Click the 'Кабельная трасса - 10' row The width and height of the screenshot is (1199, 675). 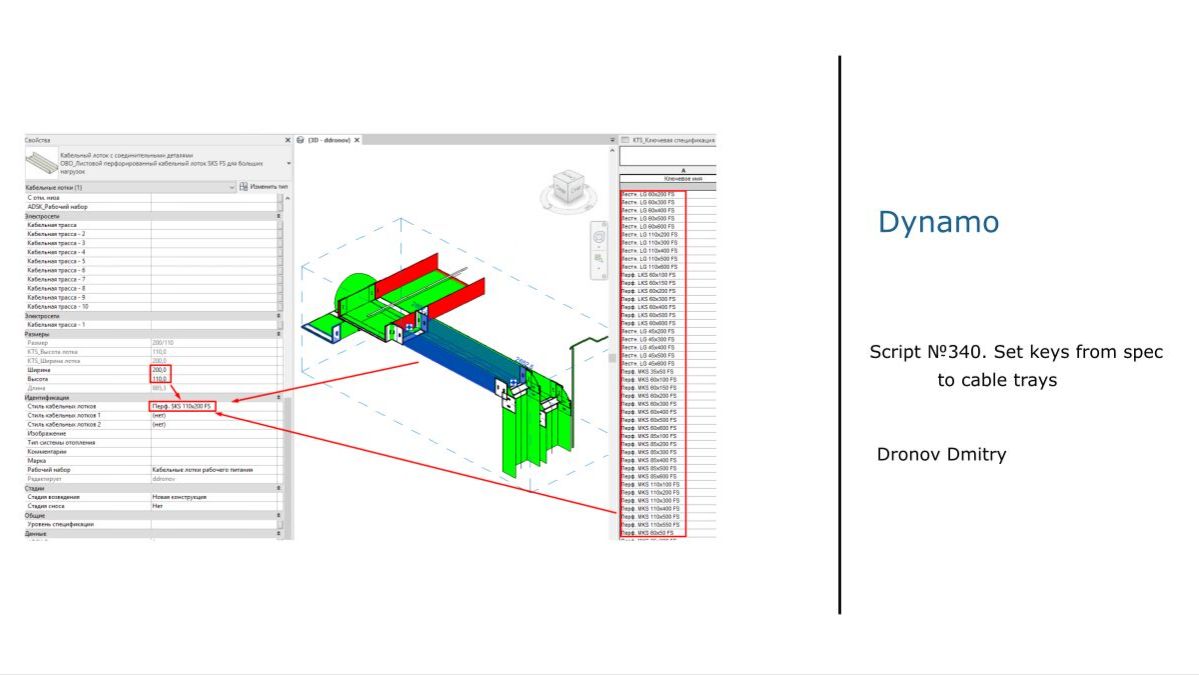tap(154, 307)
